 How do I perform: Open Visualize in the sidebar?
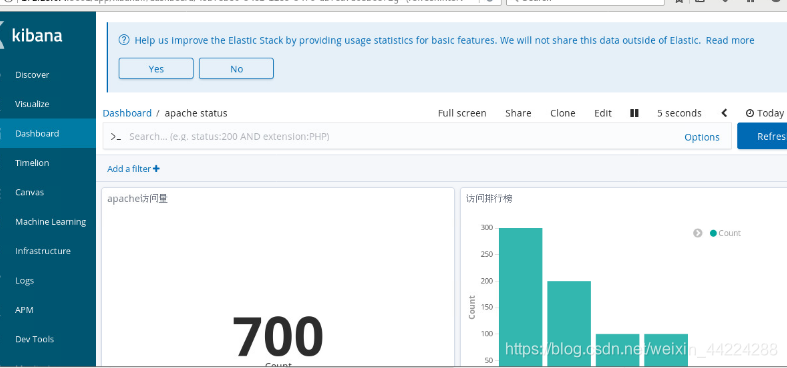click(x=32, y=104)
